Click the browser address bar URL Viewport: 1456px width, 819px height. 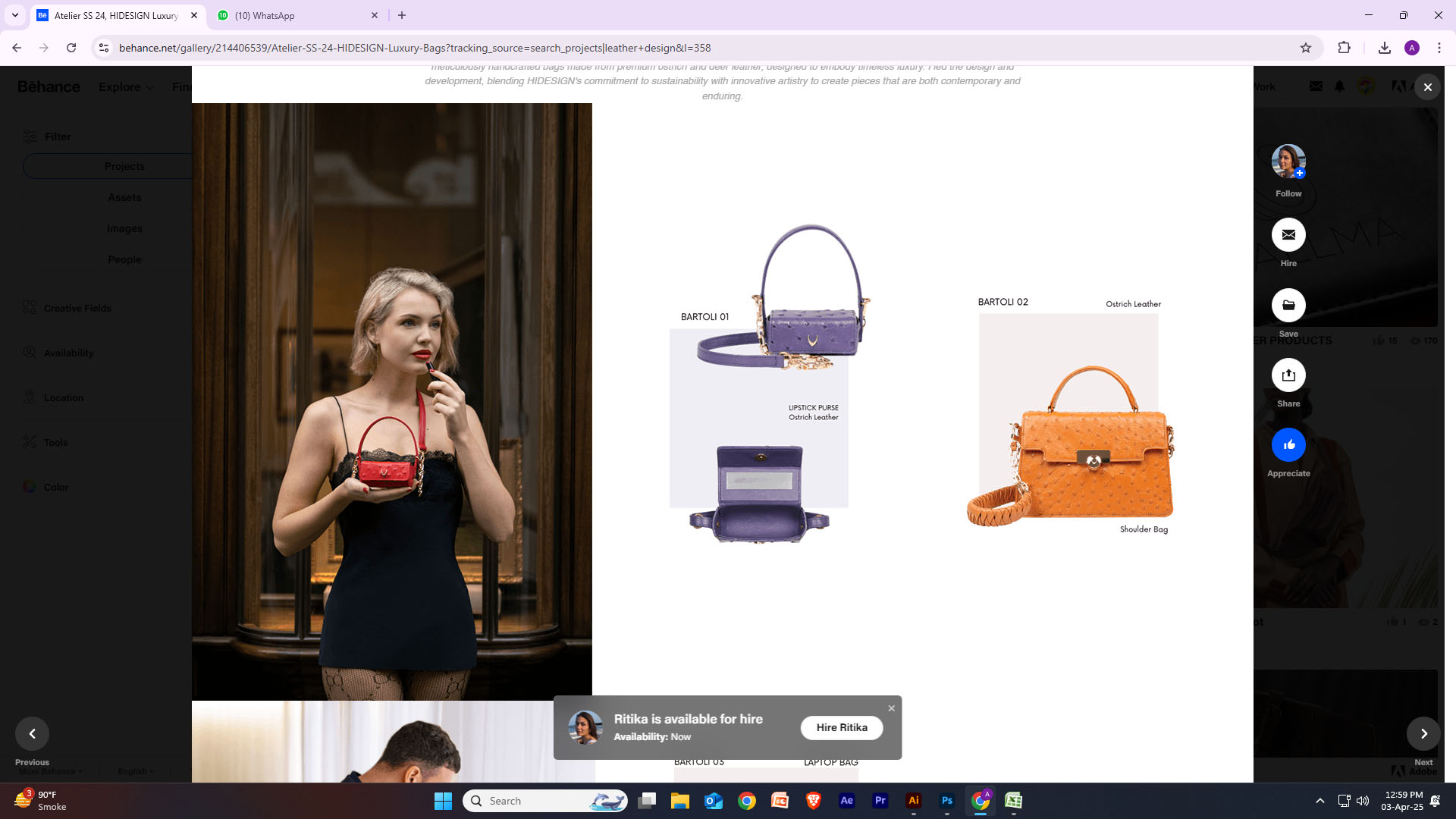[414, 48]
